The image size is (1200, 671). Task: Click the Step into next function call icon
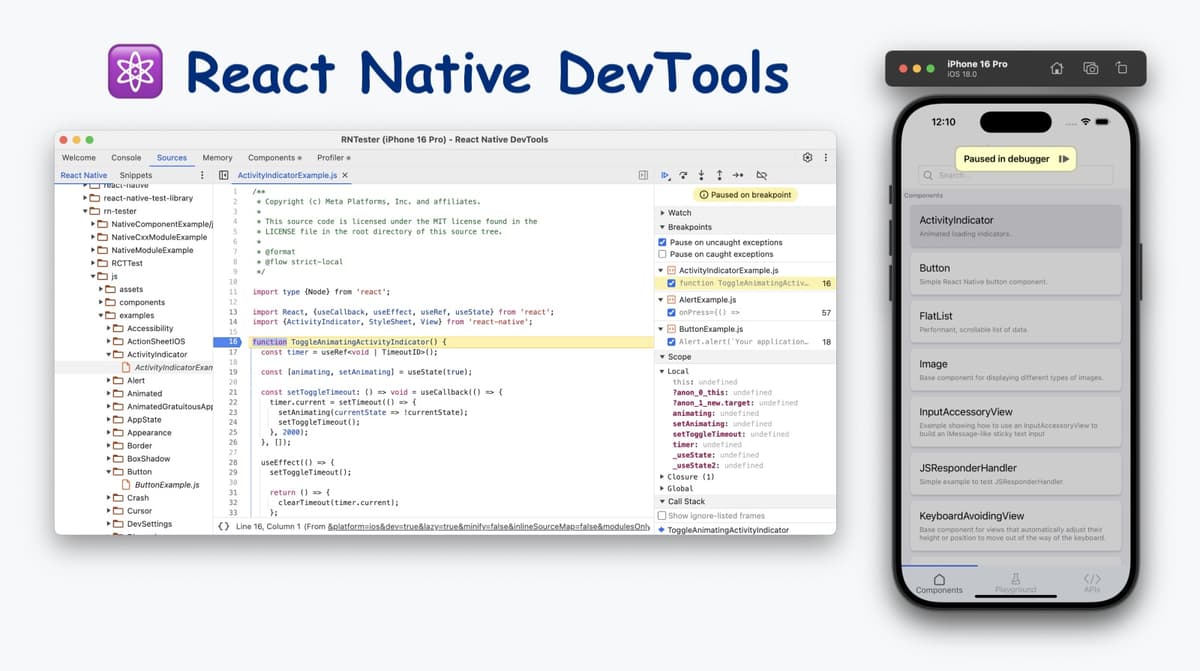[702, 175]
